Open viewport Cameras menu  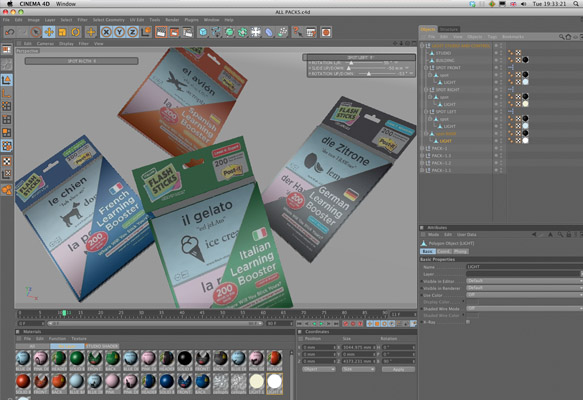click(45, 43)
